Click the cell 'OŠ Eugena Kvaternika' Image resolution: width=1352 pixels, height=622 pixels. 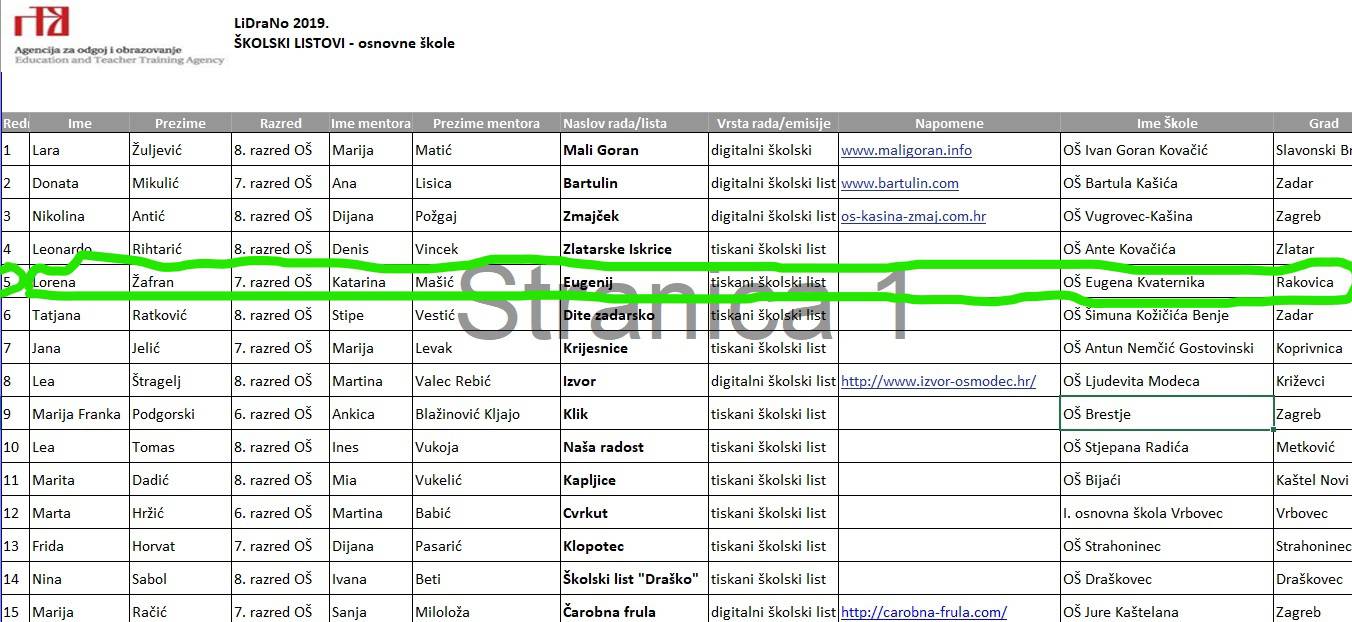coord(1167,282)
